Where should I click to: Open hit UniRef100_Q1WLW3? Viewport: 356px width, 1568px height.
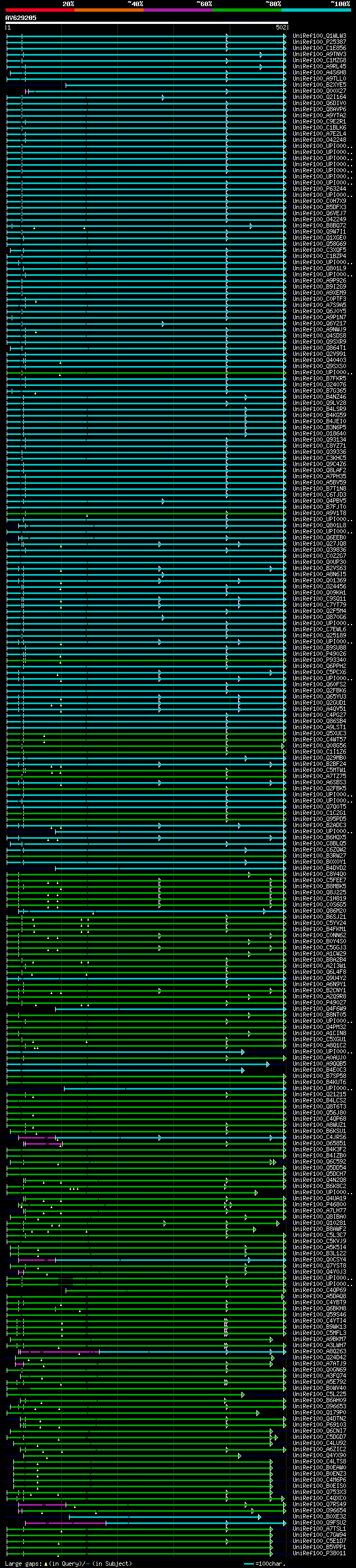(319, 36)
